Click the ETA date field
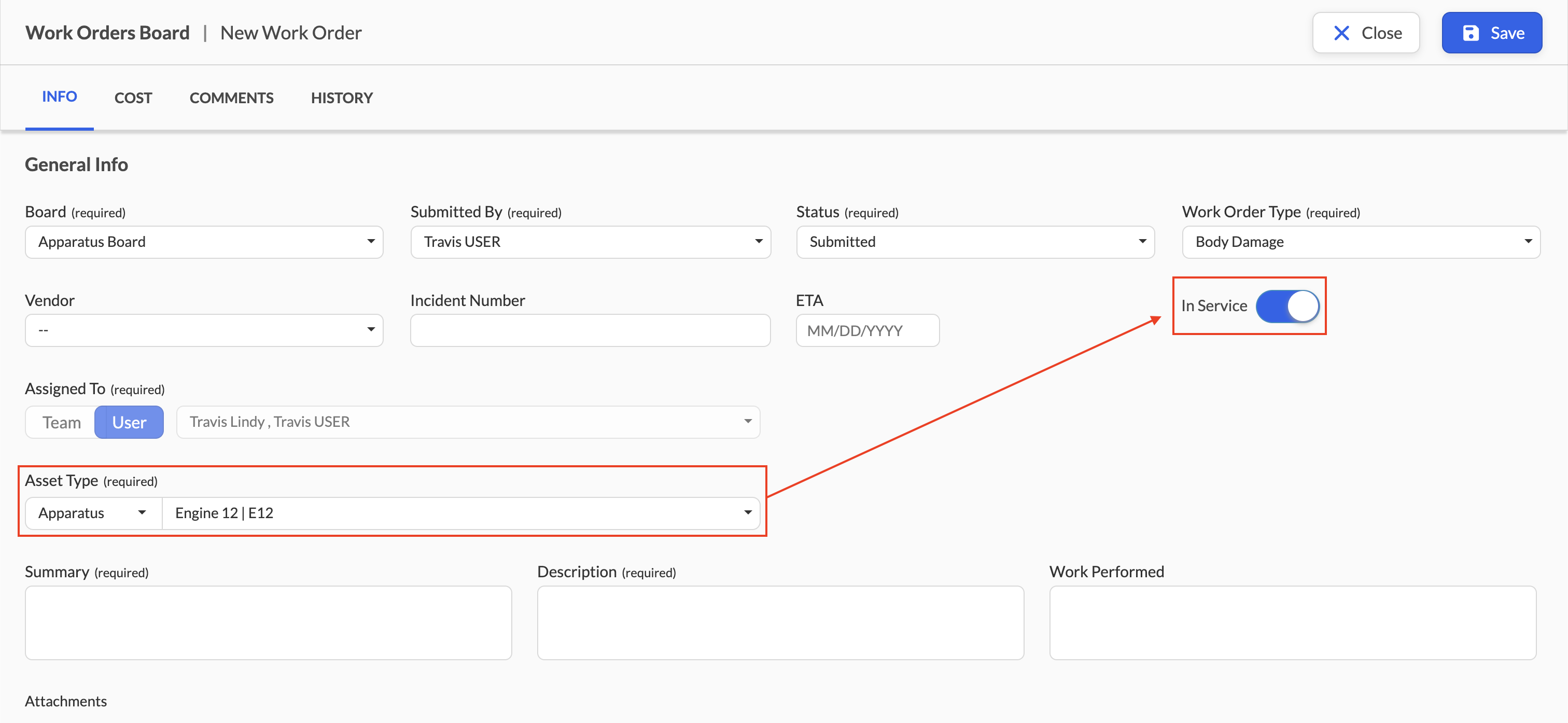Viewport: 1568px width, 723px height. pyautogui.click(x=867, y=330)
